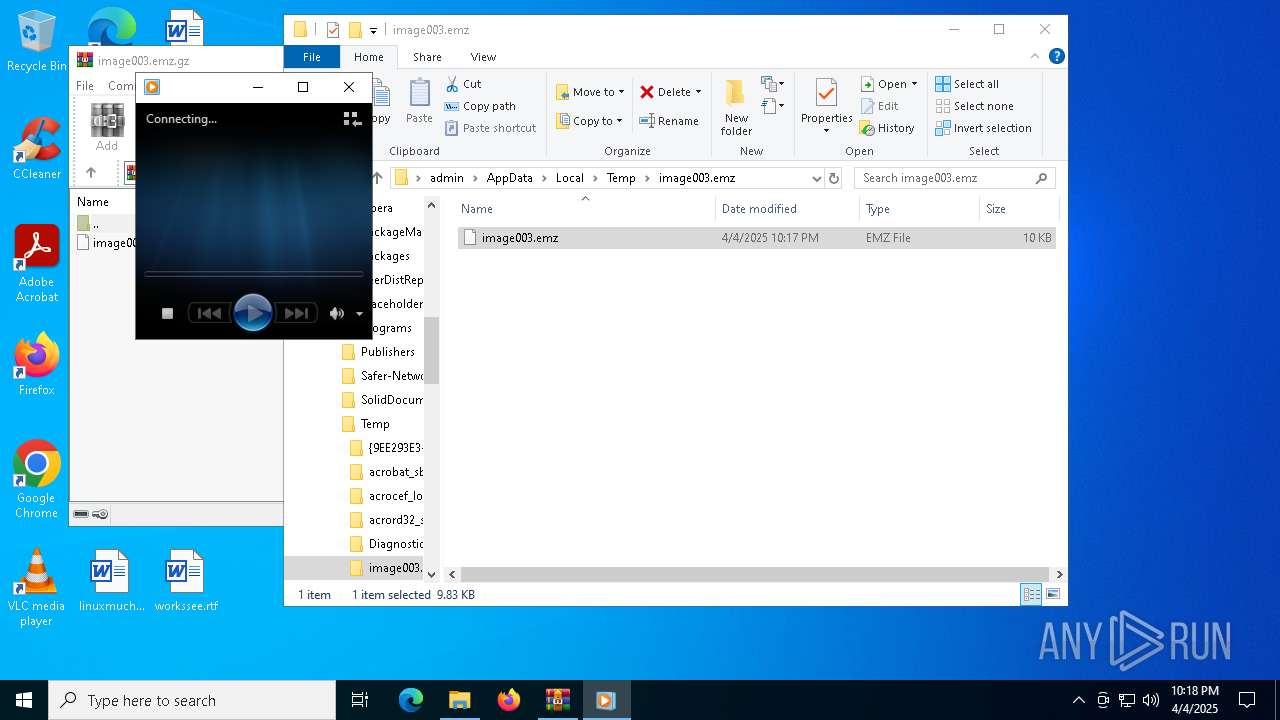Open Task View on taskbar
This screenshot has height=720, width=1280.
[x=360, y=700]
